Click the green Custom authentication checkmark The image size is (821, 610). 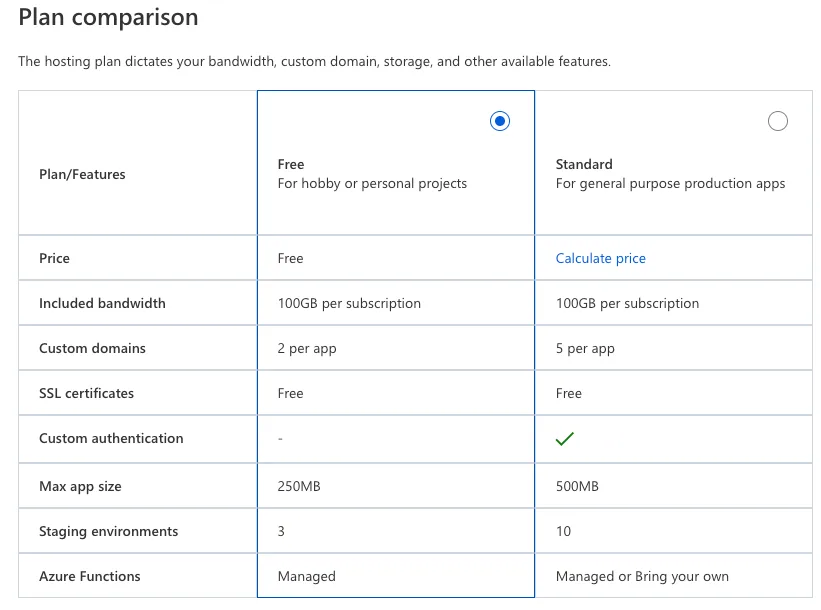pyautogui.click(x=565, y=438)
